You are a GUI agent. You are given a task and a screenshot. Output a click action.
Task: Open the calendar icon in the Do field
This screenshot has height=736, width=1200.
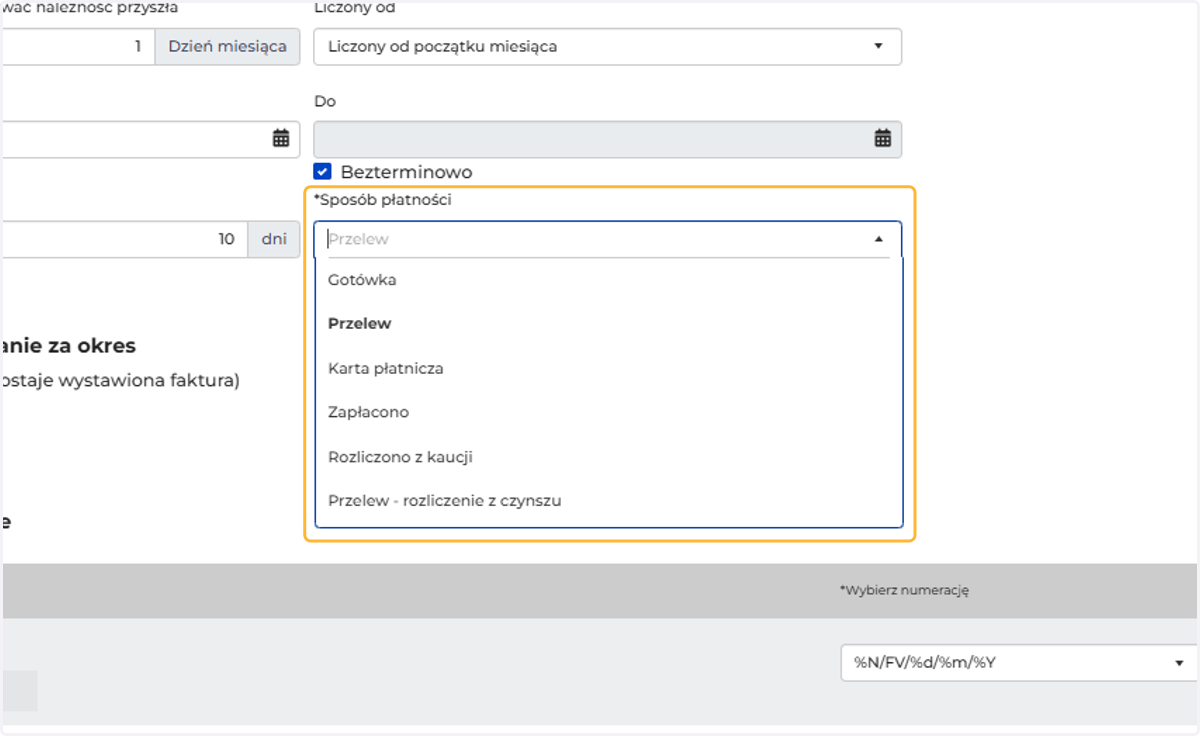tap(883, 139)
